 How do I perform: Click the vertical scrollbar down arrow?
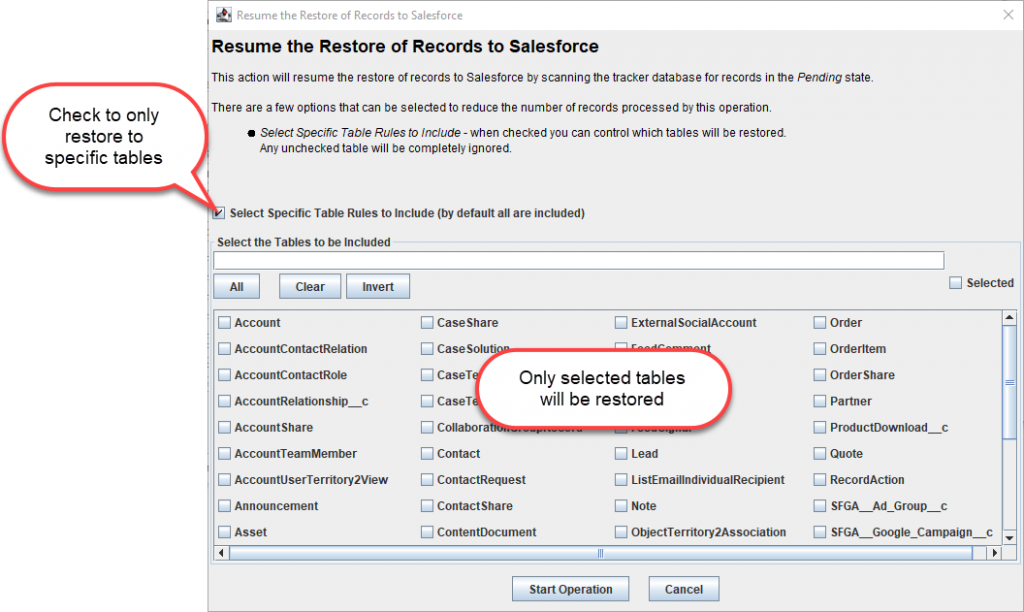1010,538
